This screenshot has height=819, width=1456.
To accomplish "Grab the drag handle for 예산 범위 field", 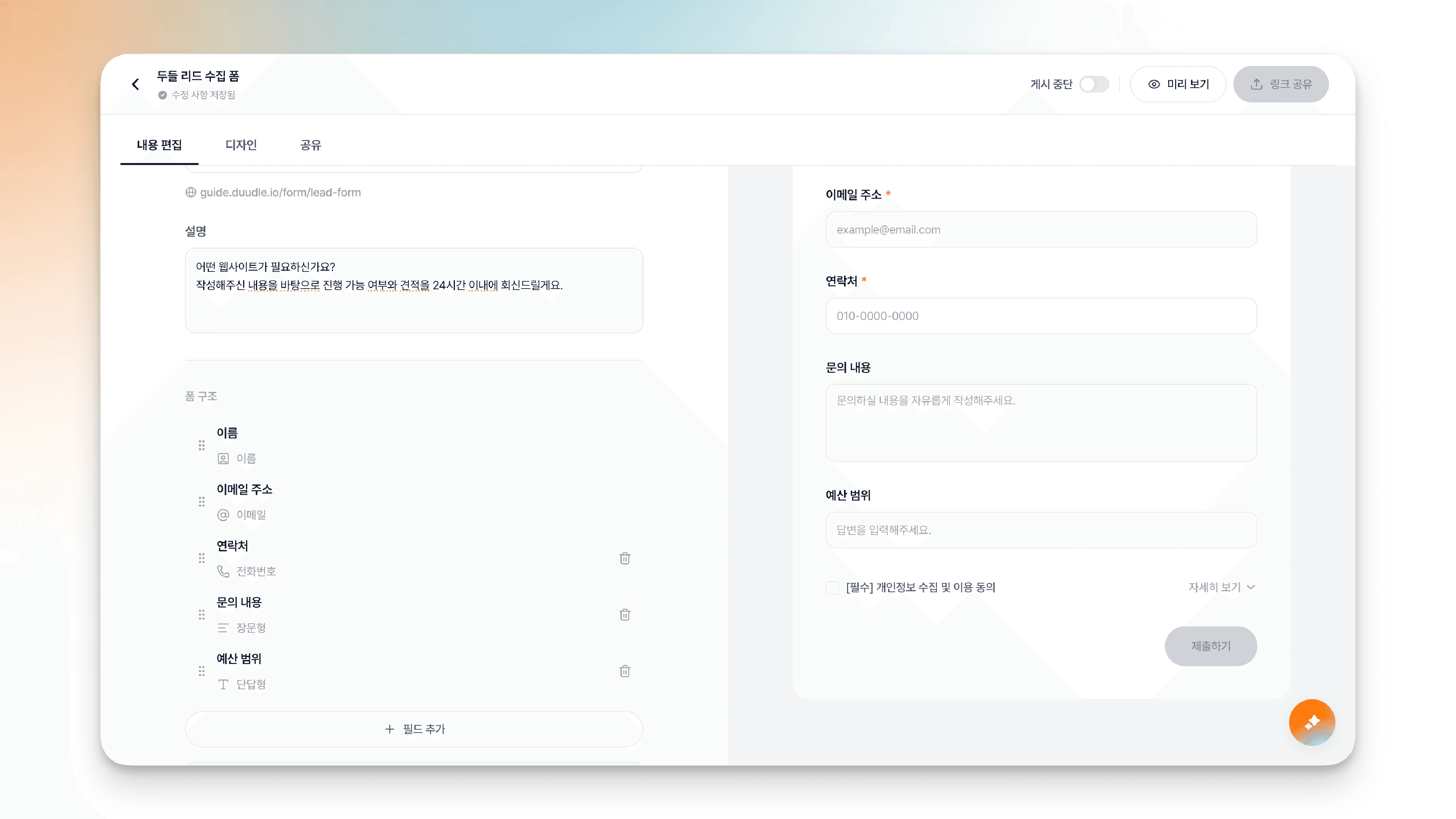I will click(202, 672).
